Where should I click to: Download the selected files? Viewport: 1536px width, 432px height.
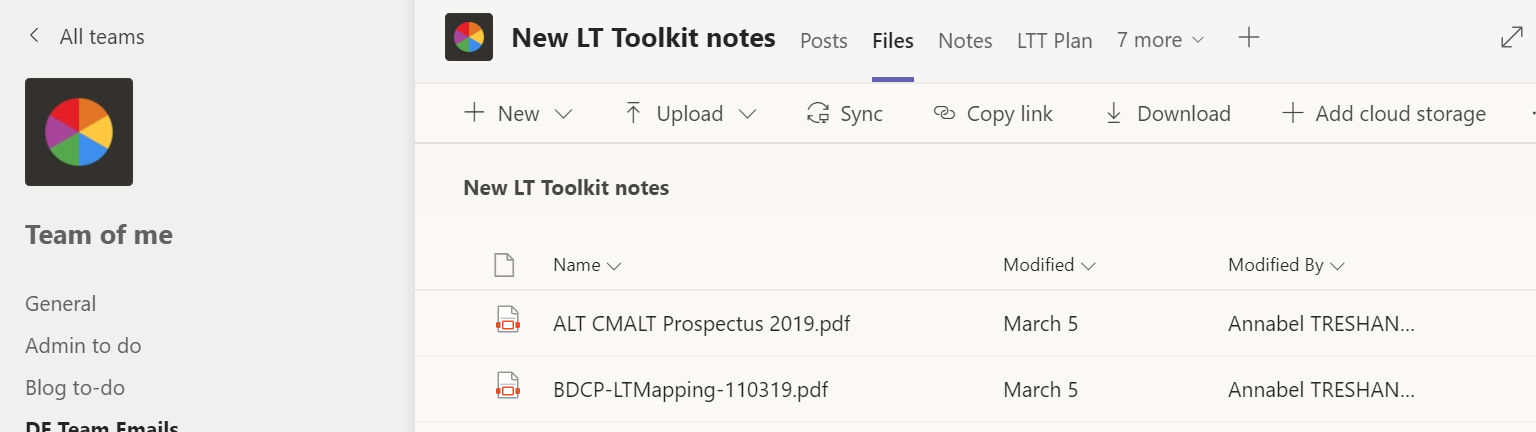[x=1167, y=114]
